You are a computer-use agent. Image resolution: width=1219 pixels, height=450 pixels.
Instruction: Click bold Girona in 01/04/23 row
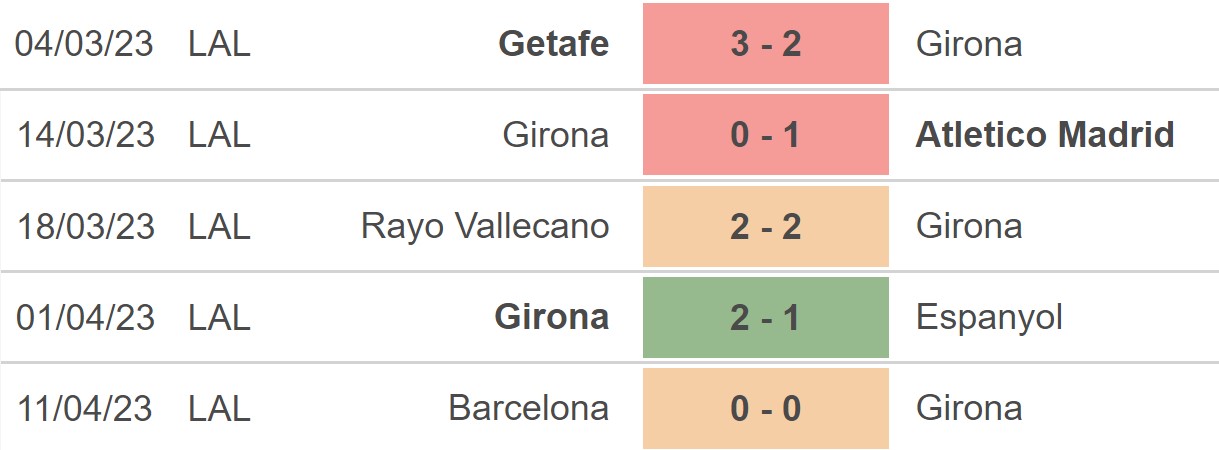552,317
